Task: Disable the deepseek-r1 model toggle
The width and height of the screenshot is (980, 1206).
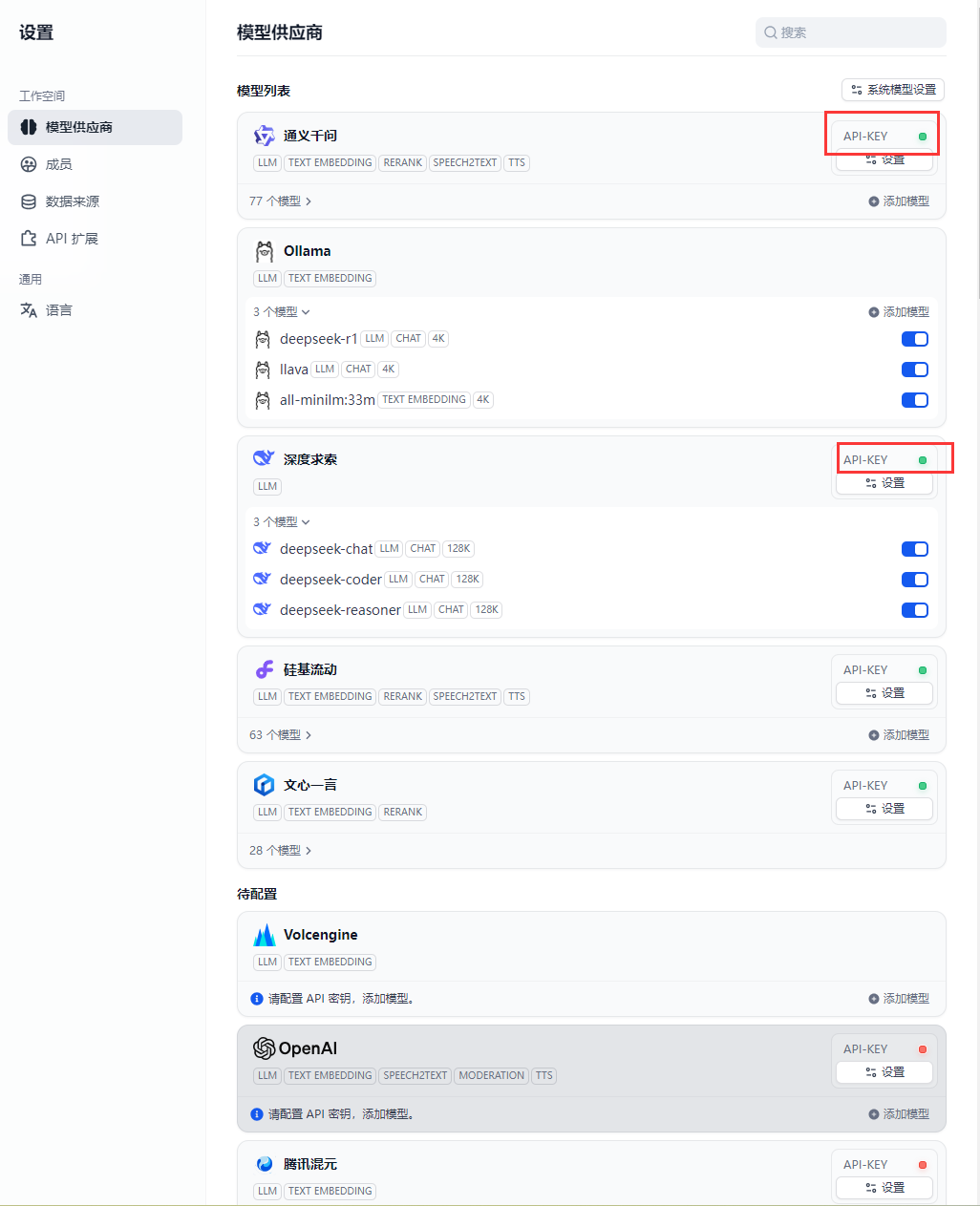Action: (915, 339)
